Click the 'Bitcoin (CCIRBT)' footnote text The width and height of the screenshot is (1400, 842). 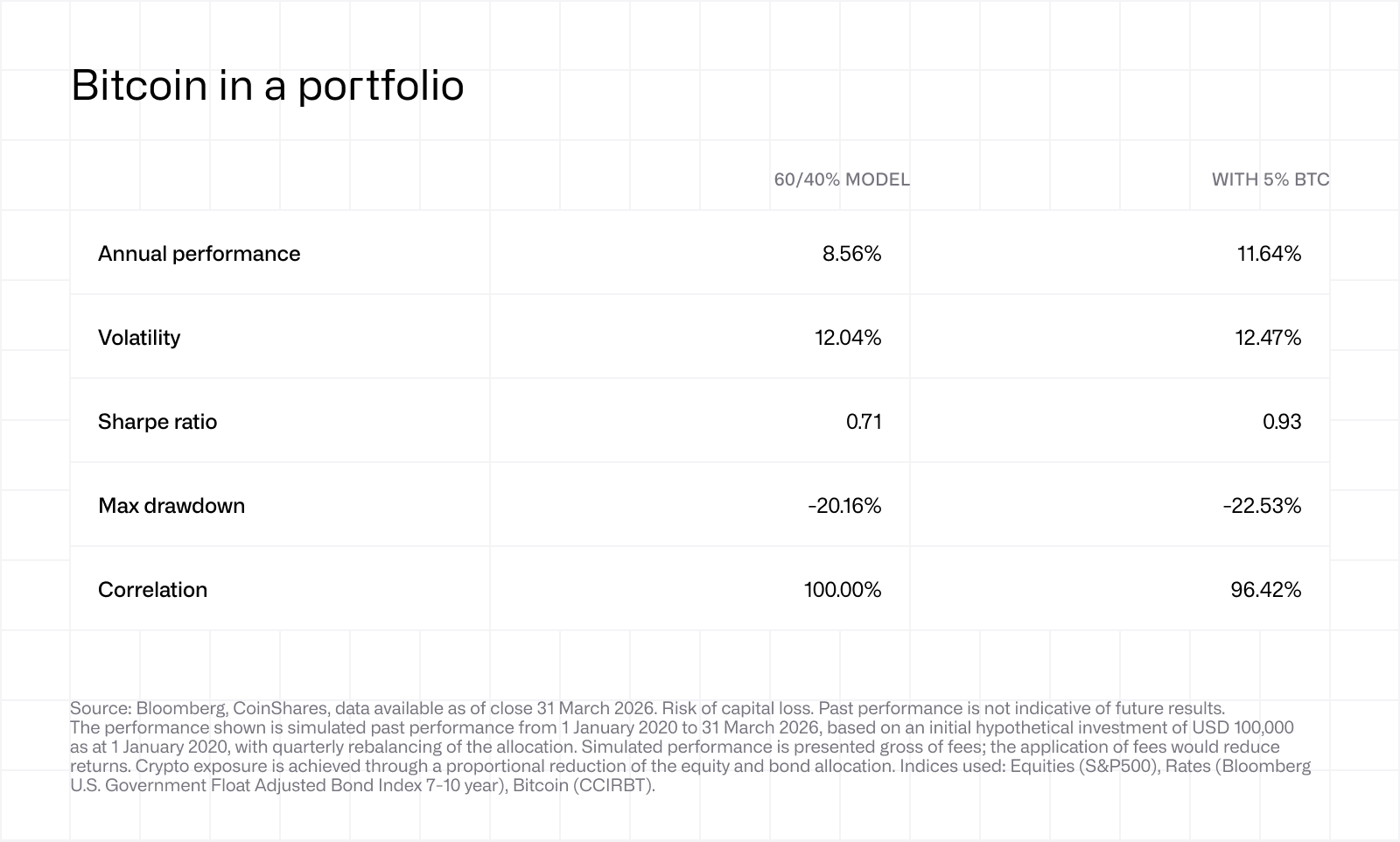point(584,785)
